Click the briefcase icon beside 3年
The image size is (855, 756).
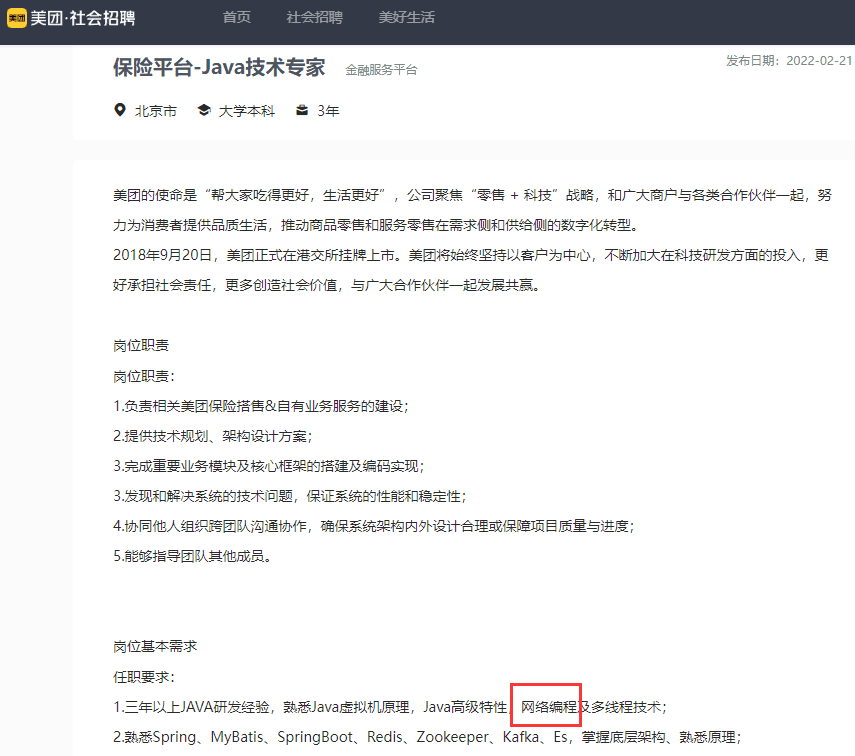point(302,110)
